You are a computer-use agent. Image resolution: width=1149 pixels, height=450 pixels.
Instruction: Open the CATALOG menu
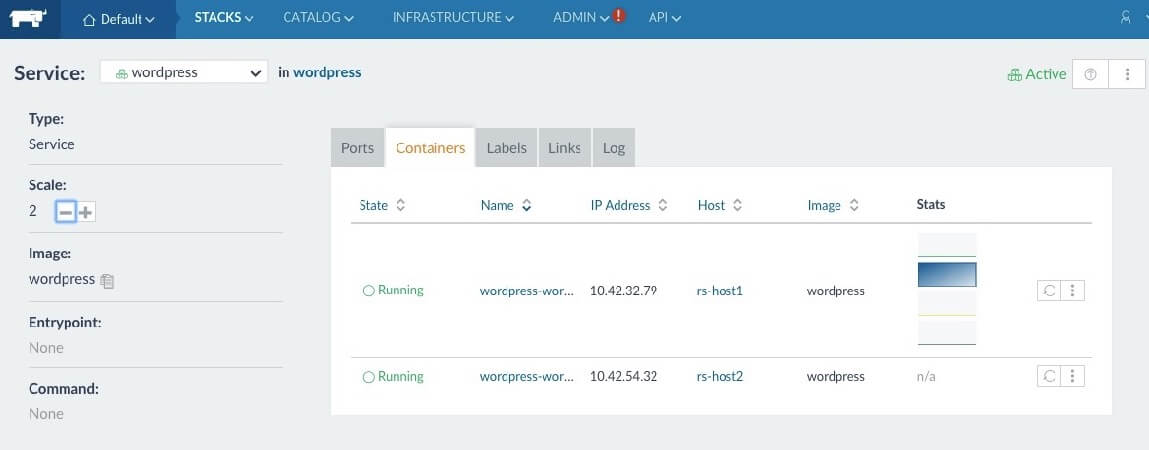[x=318, y=18]
